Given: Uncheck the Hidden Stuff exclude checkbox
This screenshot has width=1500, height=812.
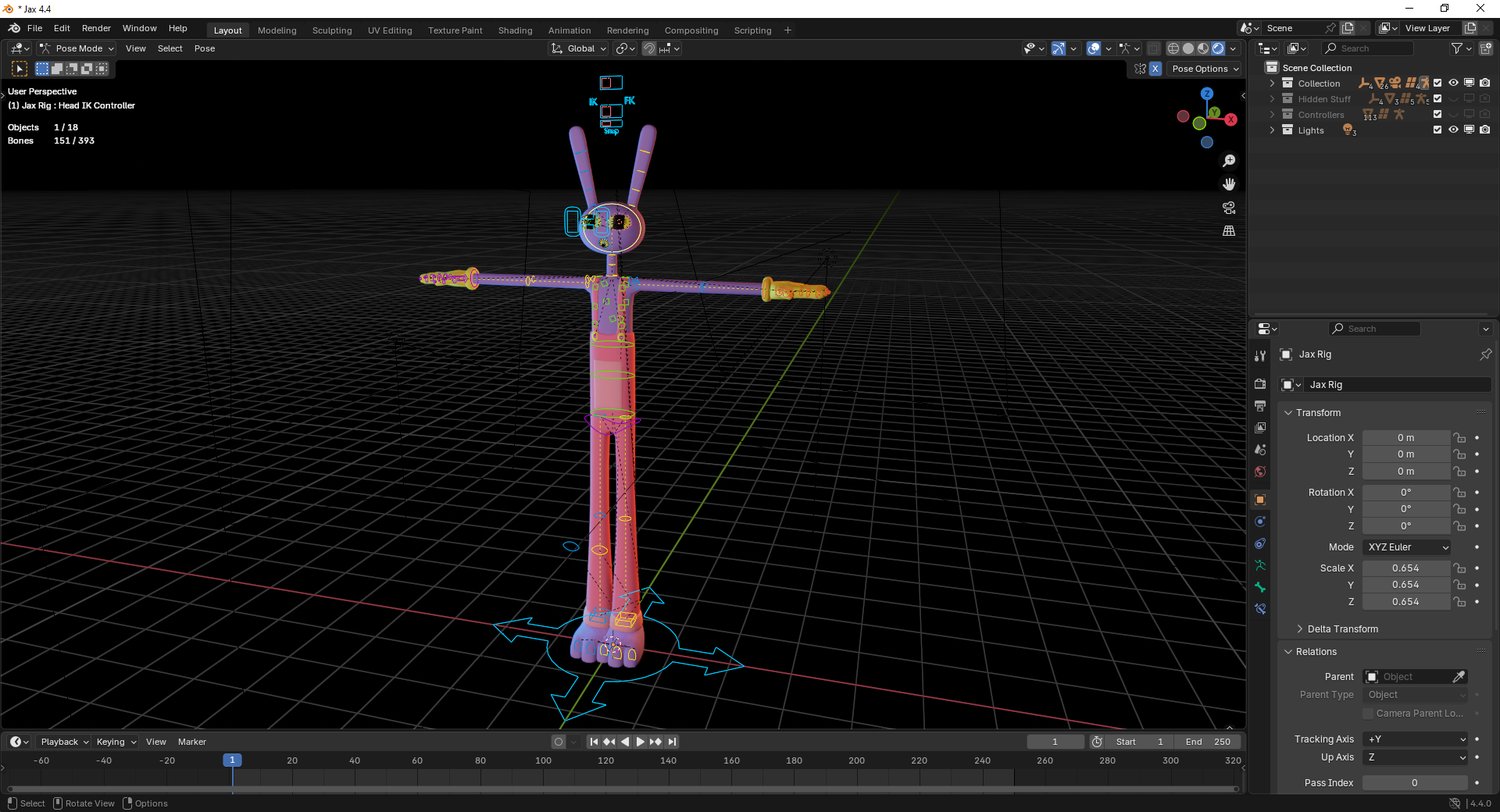Looking at the screenshot, I should [x=1438, y=99].
